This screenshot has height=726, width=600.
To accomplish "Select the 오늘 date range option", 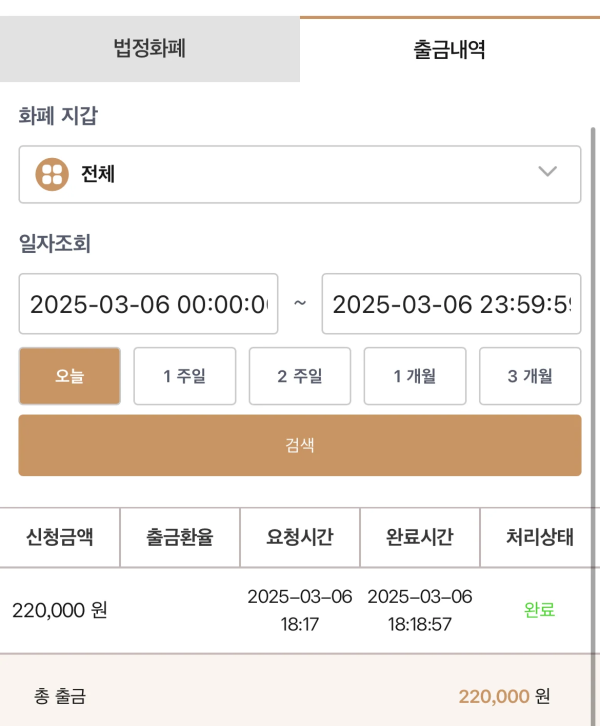I will coord(69,376).
